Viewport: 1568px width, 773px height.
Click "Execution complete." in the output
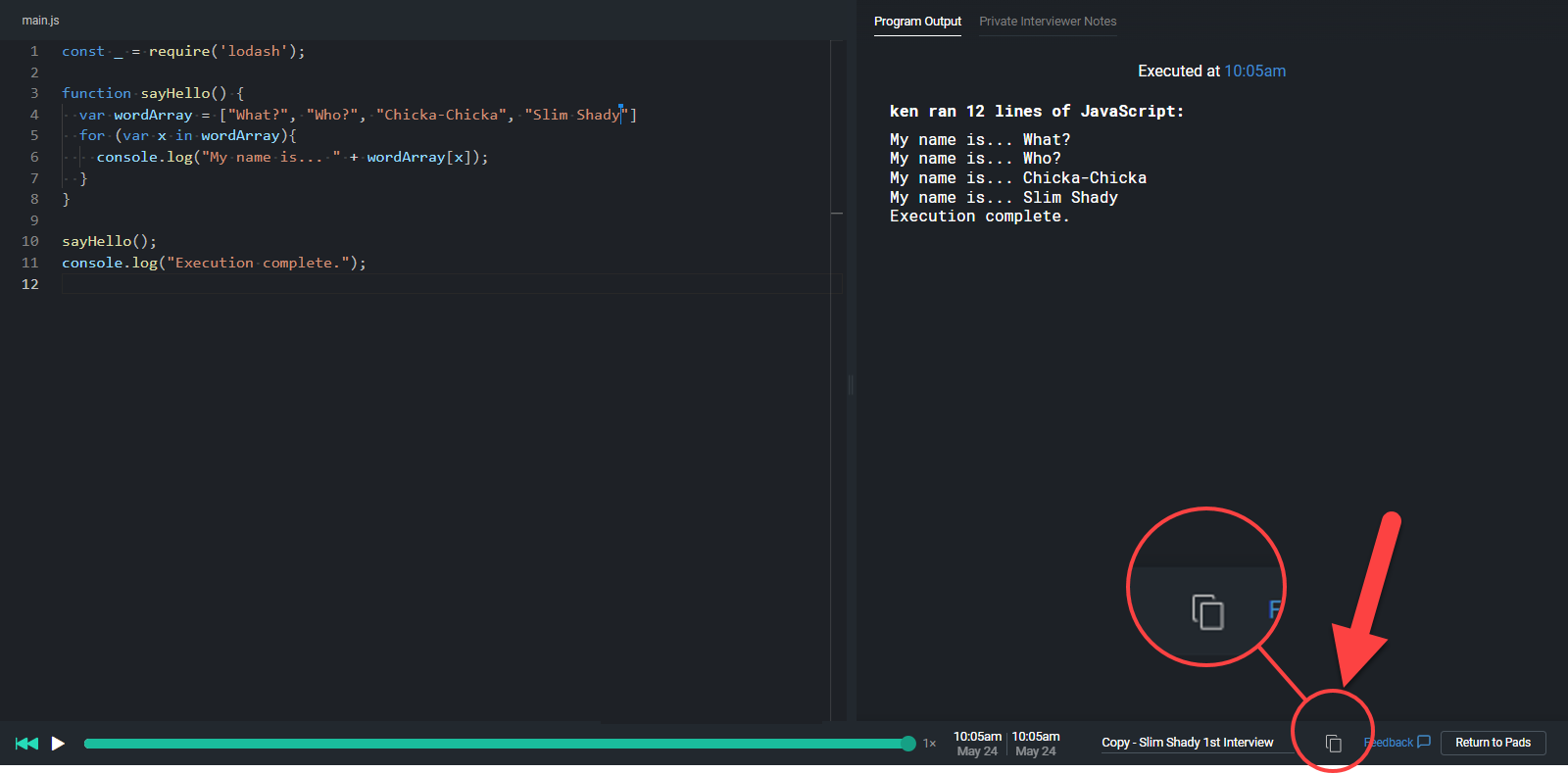(979, 217)
